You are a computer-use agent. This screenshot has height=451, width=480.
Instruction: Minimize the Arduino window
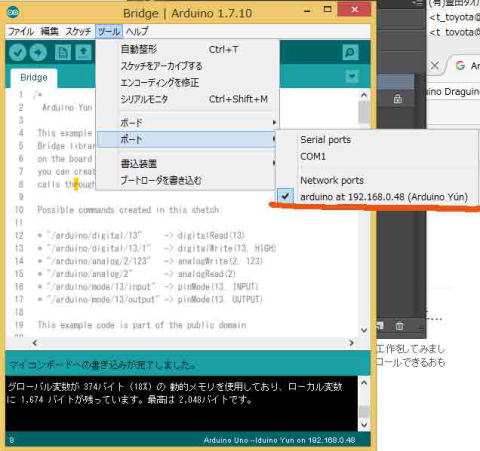click(307, 11)
